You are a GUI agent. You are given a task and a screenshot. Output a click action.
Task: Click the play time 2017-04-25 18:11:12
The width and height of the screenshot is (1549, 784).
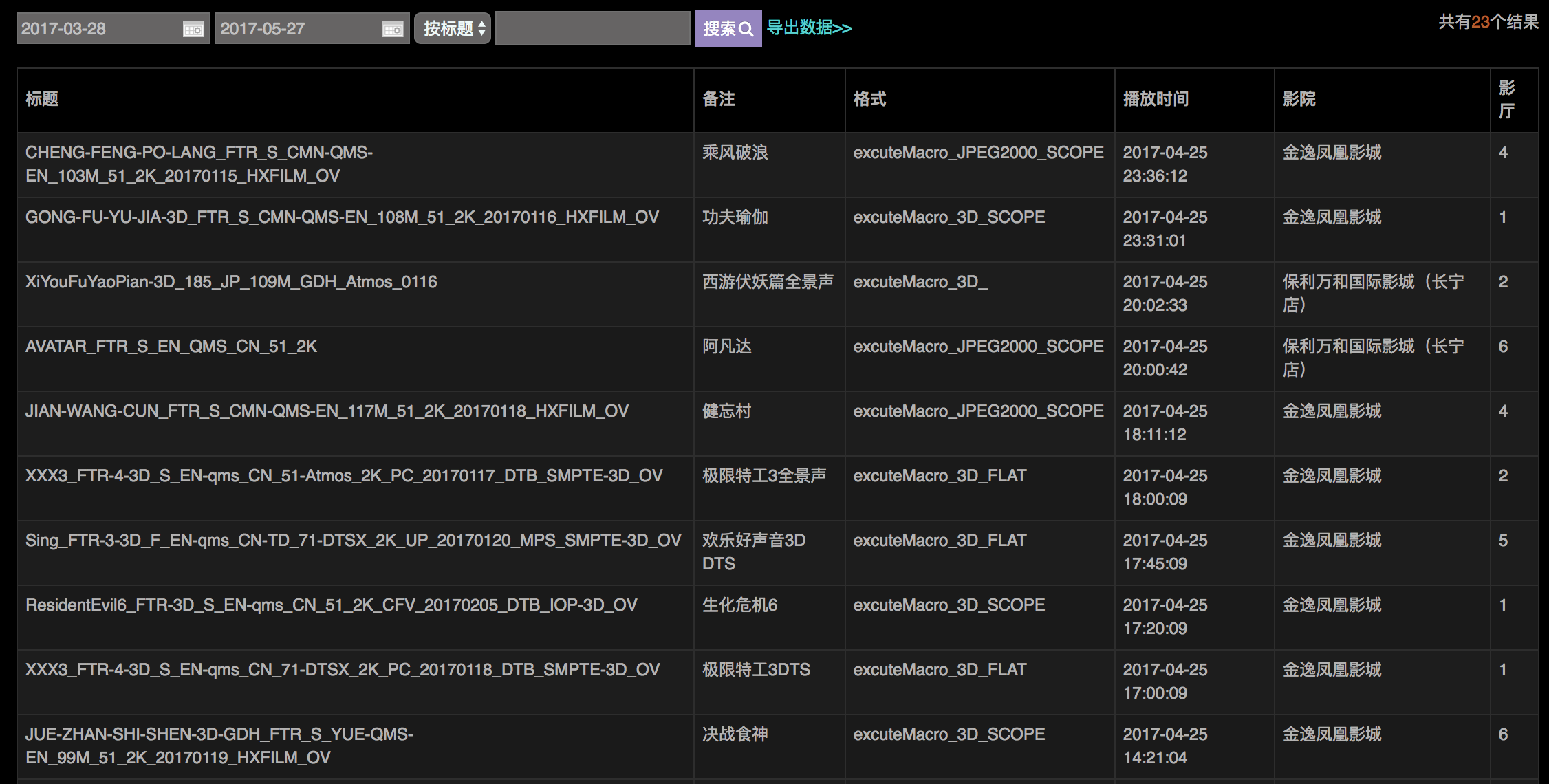point(1165,422)
